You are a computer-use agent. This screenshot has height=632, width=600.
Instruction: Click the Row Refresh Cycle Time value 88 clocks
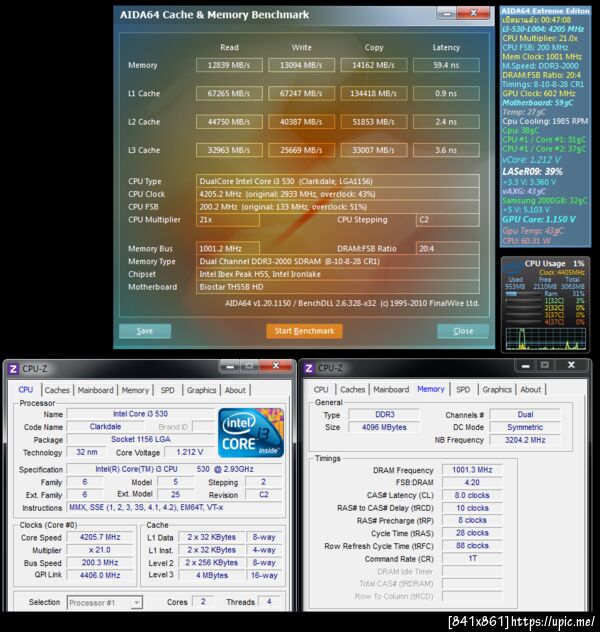(472, 546)
